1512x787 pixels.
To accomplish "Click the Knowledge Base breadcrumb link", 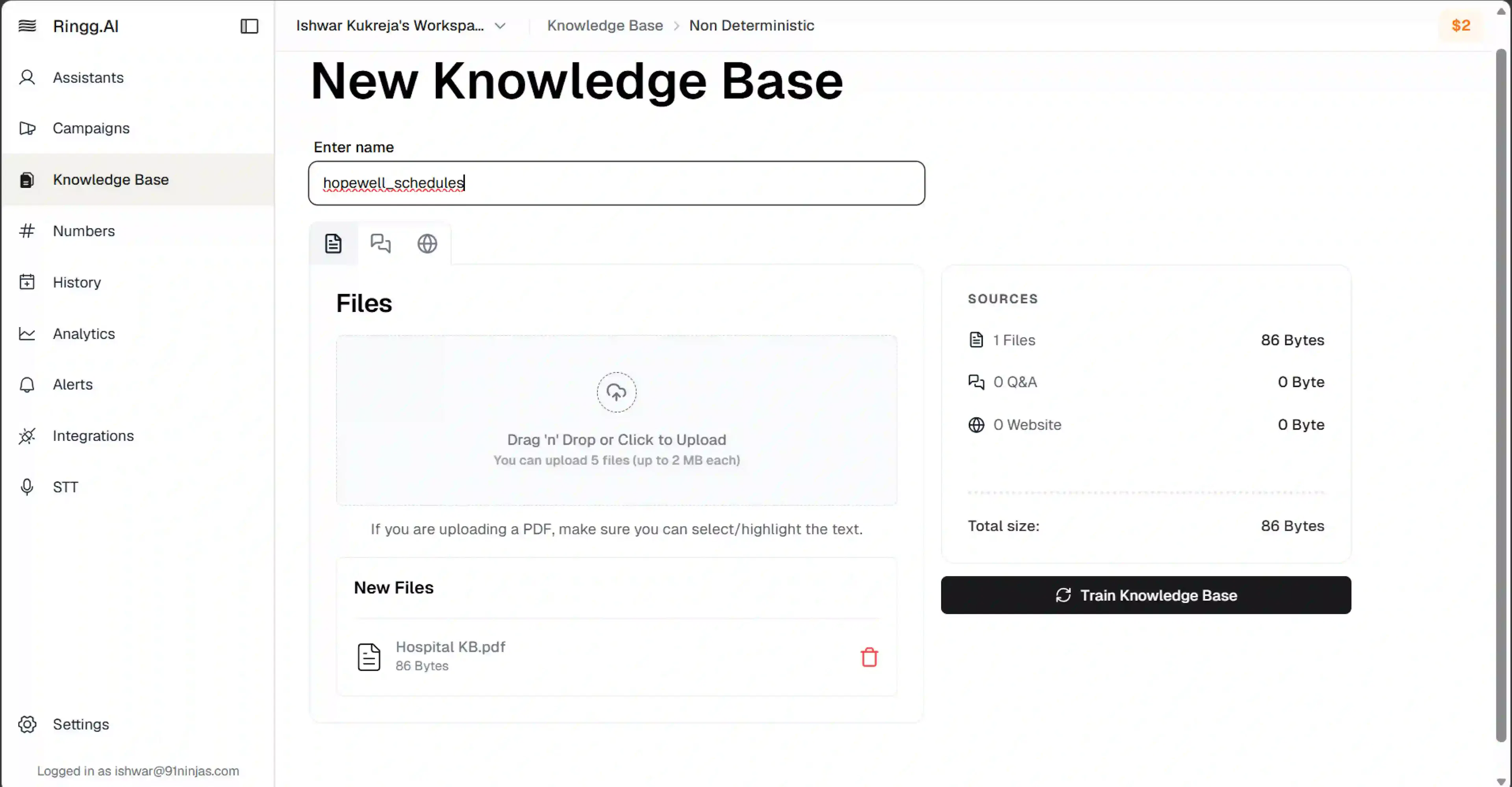I will coord(605,25).
